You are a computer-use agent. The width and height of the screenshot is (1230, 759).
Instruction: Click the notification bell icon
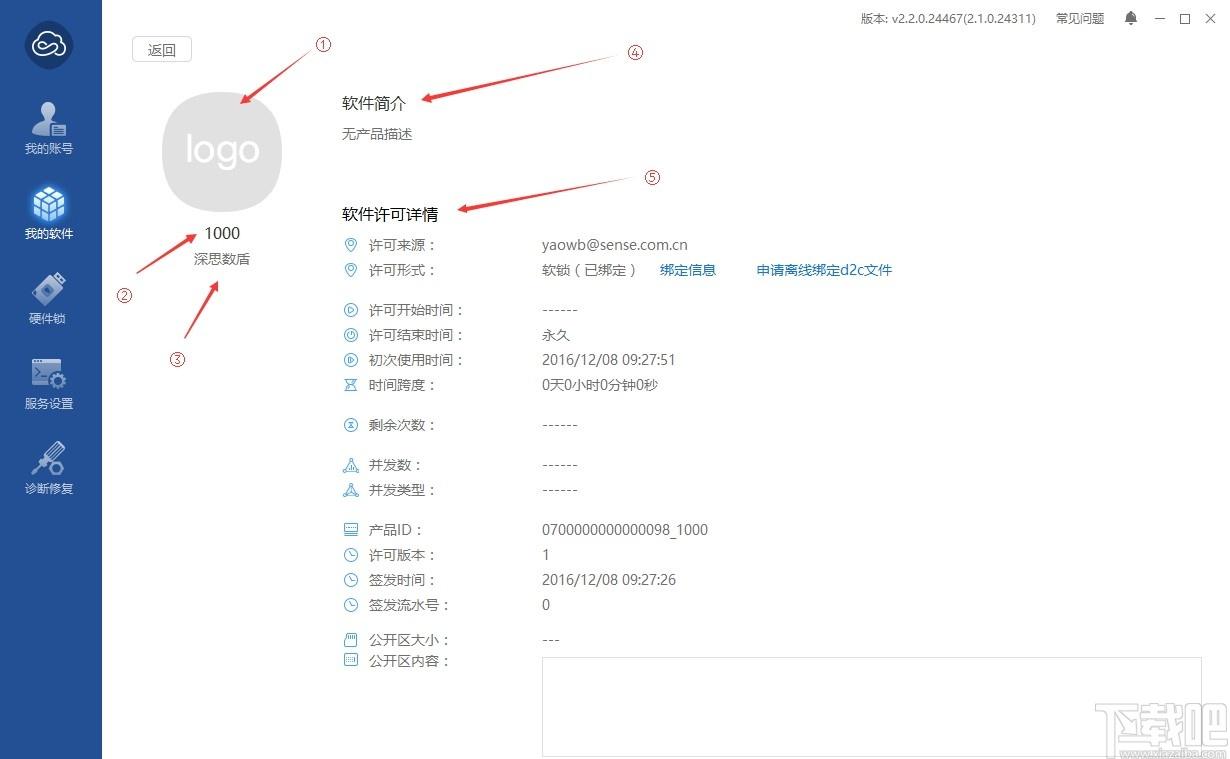point(1131,18)
